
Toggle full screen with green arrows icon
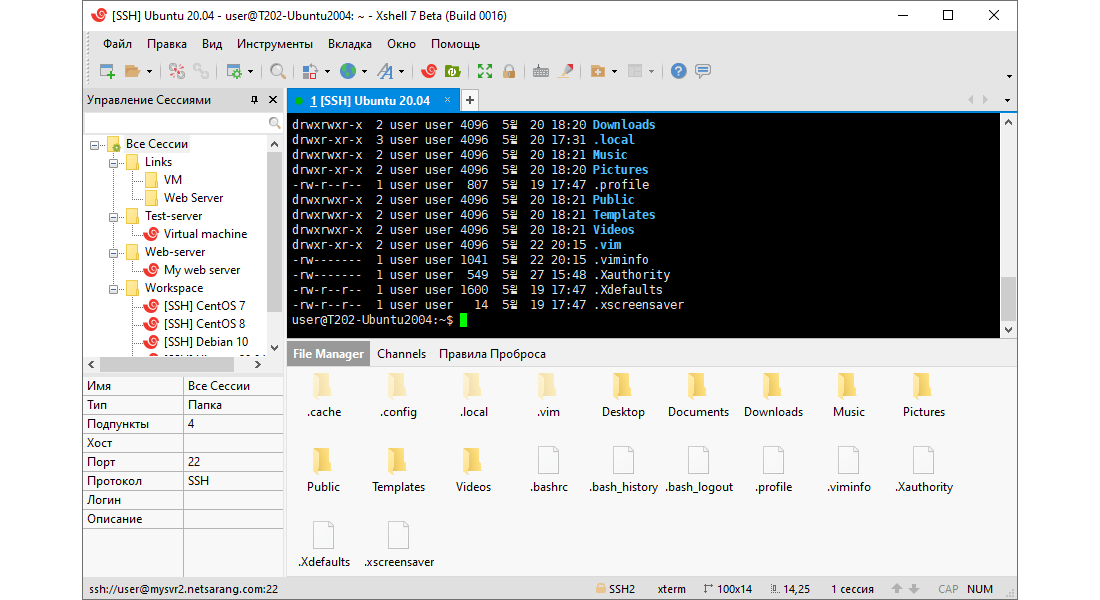[485, 71]
